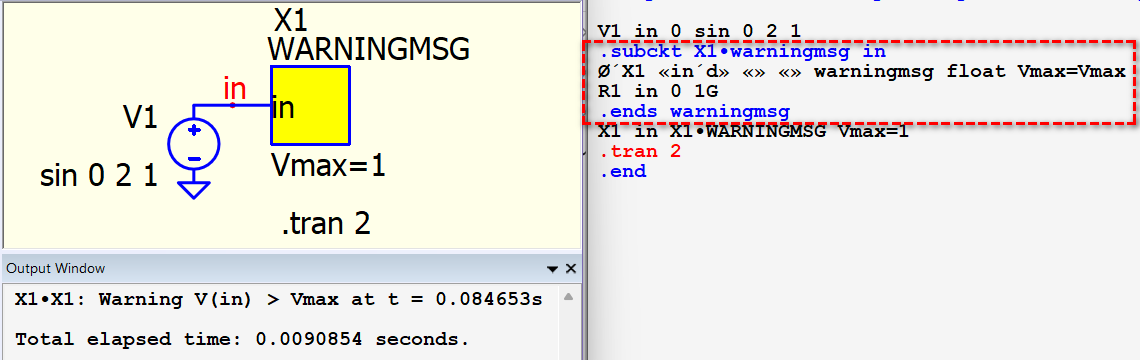Select the 'sin 0 2 1' source value

pyautogui.click(x=98, y=175)
